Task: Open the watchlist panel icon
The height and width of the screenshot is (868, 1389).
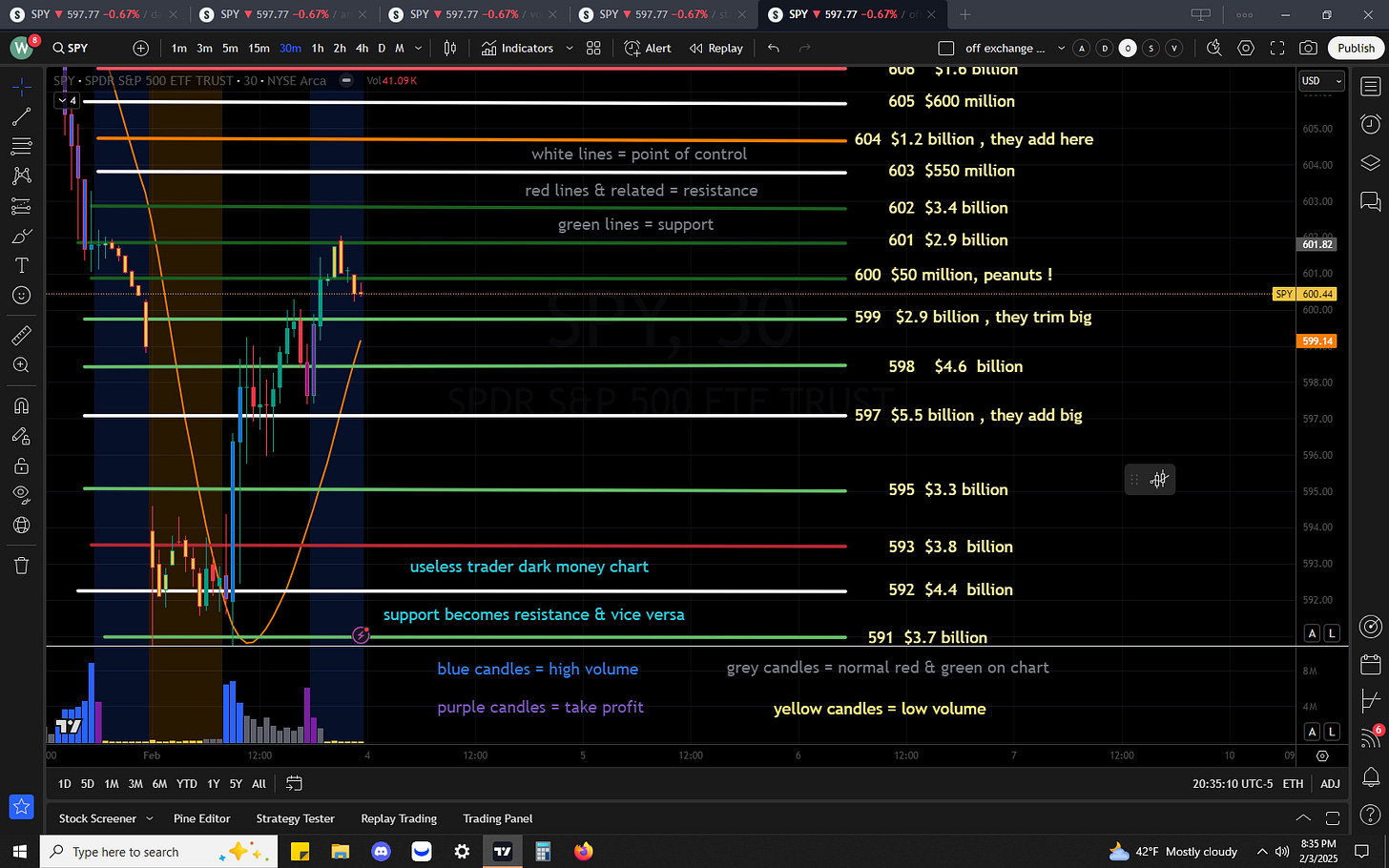Action: coord(1370,87)
